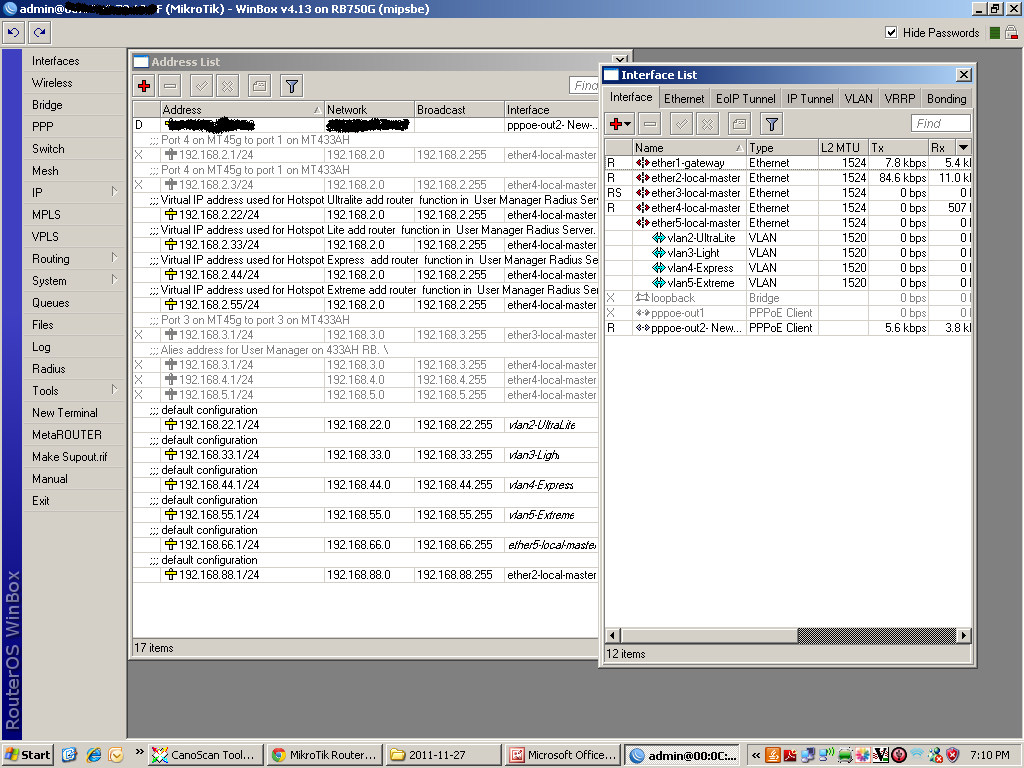This screenshot has width=1024, height=768.
Task: Select address 192.168.2.22/24 row
Action: (x=366, y=215)
